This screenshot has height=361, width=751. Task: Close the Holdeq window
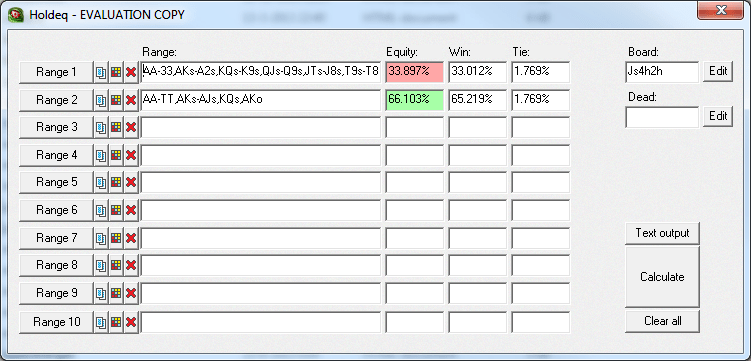pyautogui.click(x=720, y=10)
